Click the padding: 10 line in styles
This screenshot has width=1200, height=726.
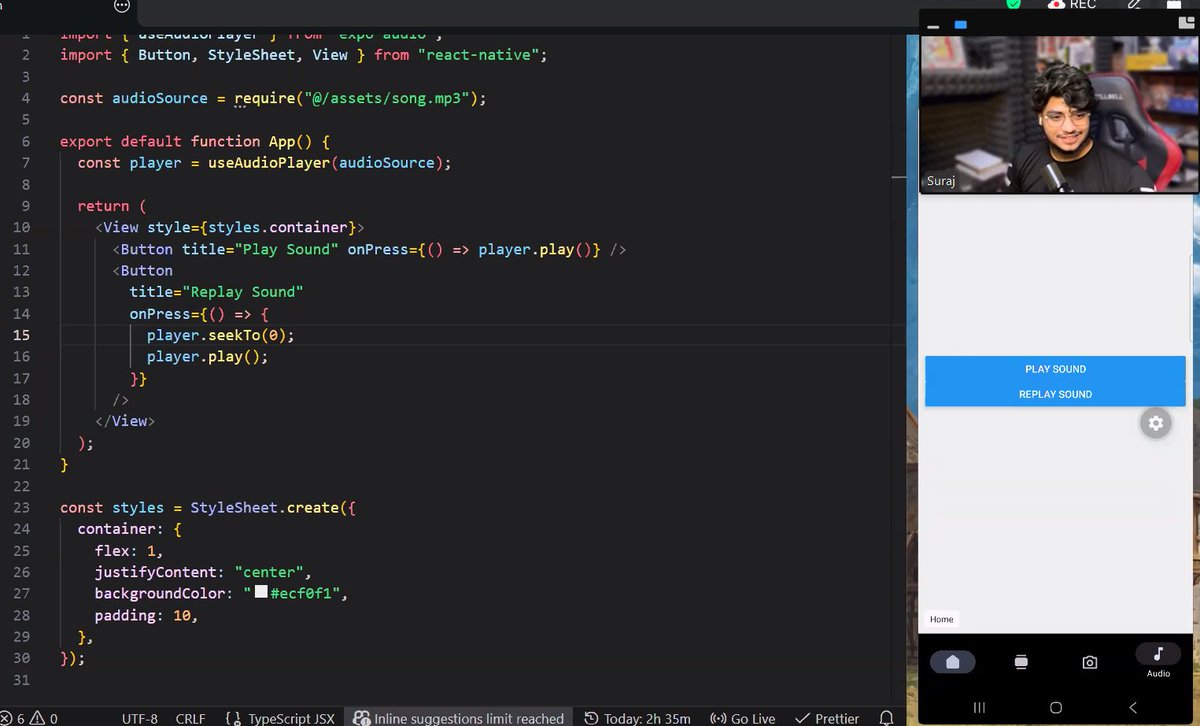click(146, 615)
